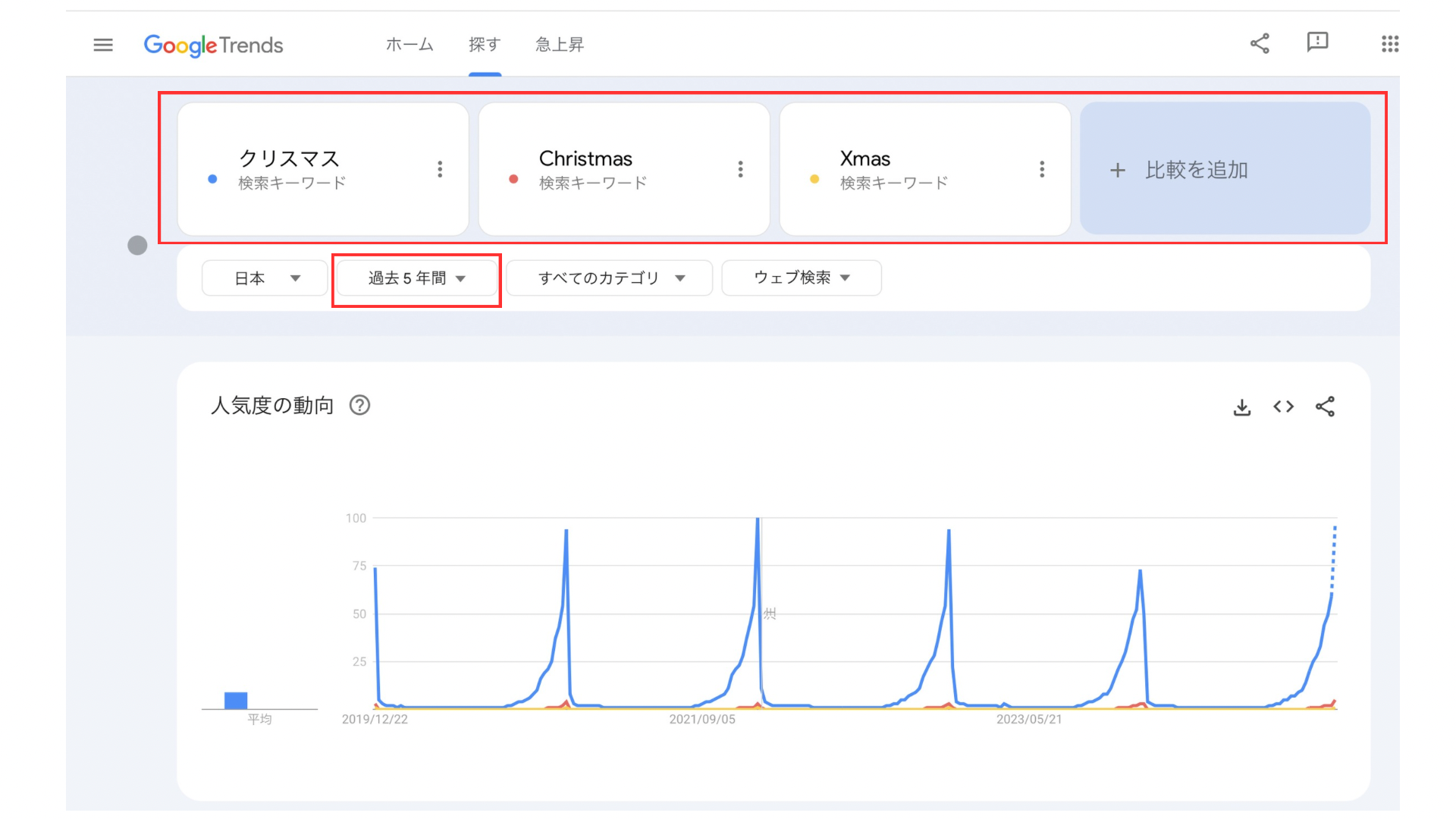Screen dimensions: 1456x819
Task: Expand the 日本 region dropdown
Action: pyautogui.click(x=265, y=278)
